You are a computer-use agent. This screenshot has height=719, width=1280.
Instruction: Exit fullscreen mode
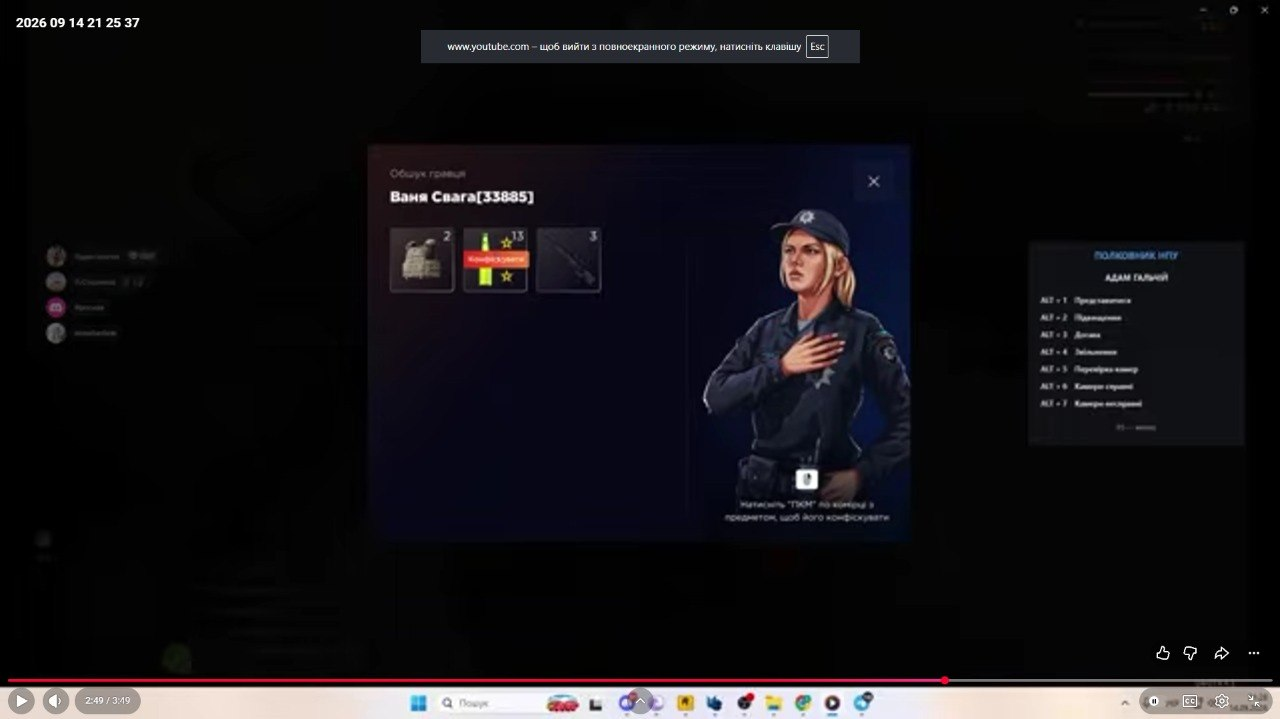point(1255,701)
